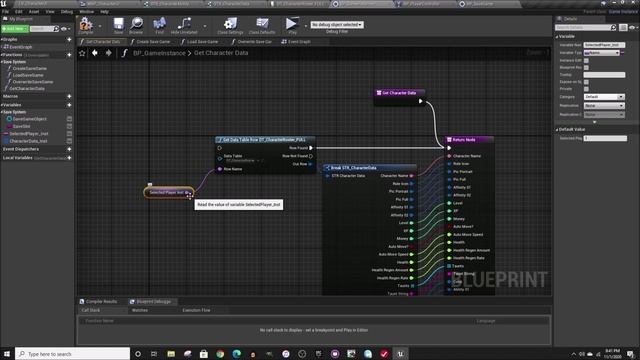Add new graph with plus icon

tap(69, 40)
